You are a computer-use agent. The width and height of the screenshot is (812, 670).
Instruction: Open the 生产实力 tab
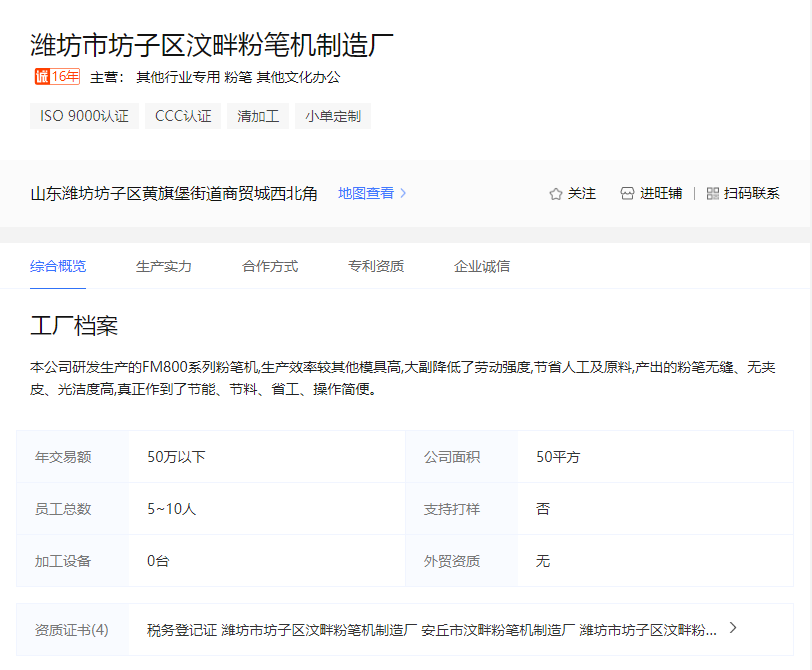click(164, 266)
